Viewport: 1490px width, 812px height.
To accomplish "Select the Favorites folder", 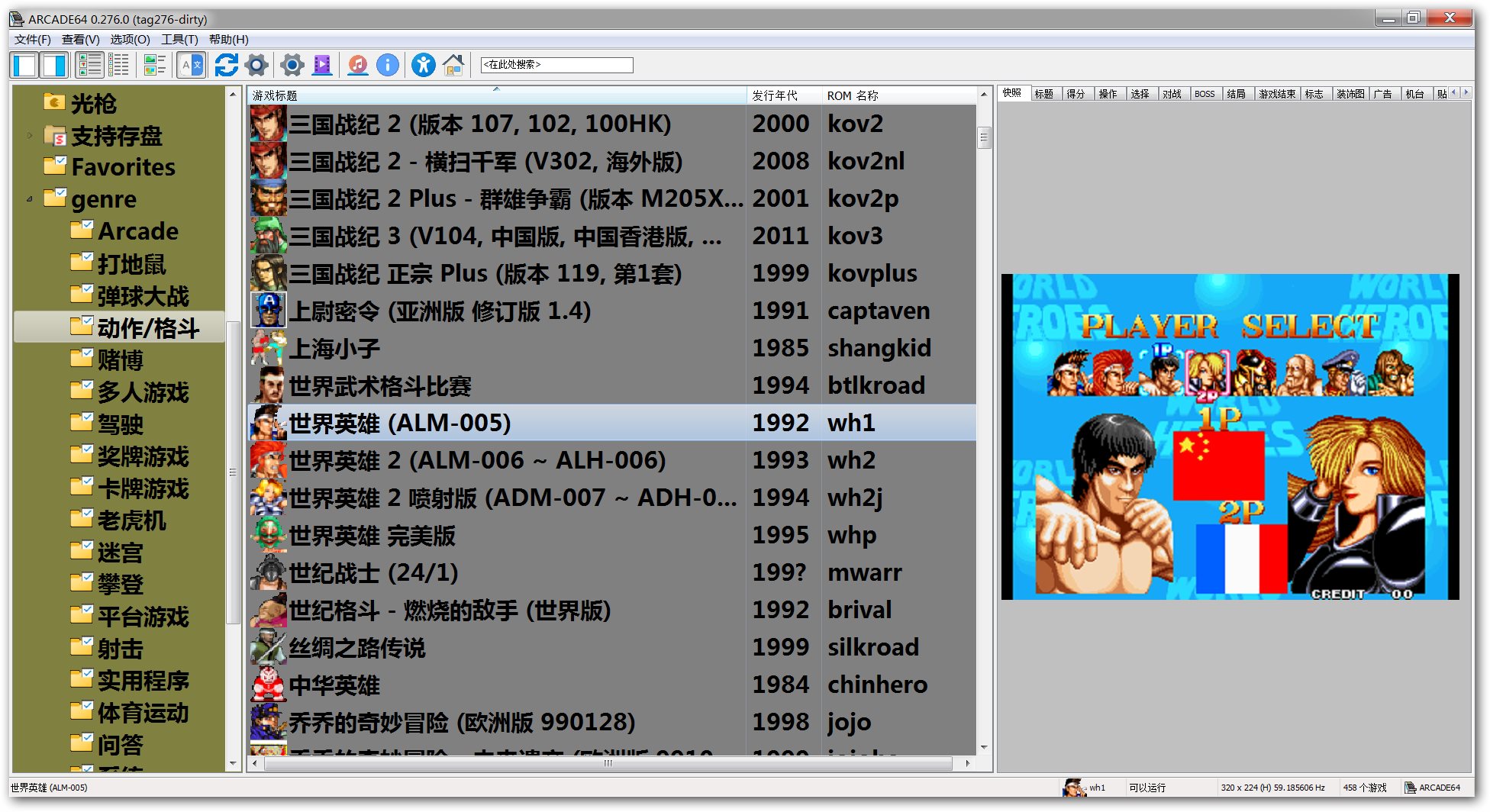I will point(109,167).
